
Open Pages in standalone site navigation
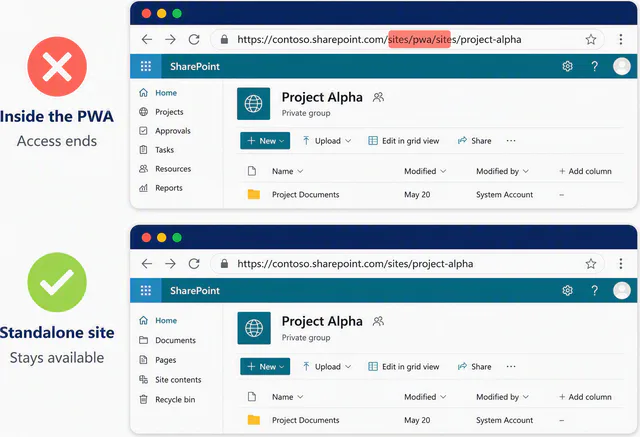pyautogui.click(x=158, y=360)
